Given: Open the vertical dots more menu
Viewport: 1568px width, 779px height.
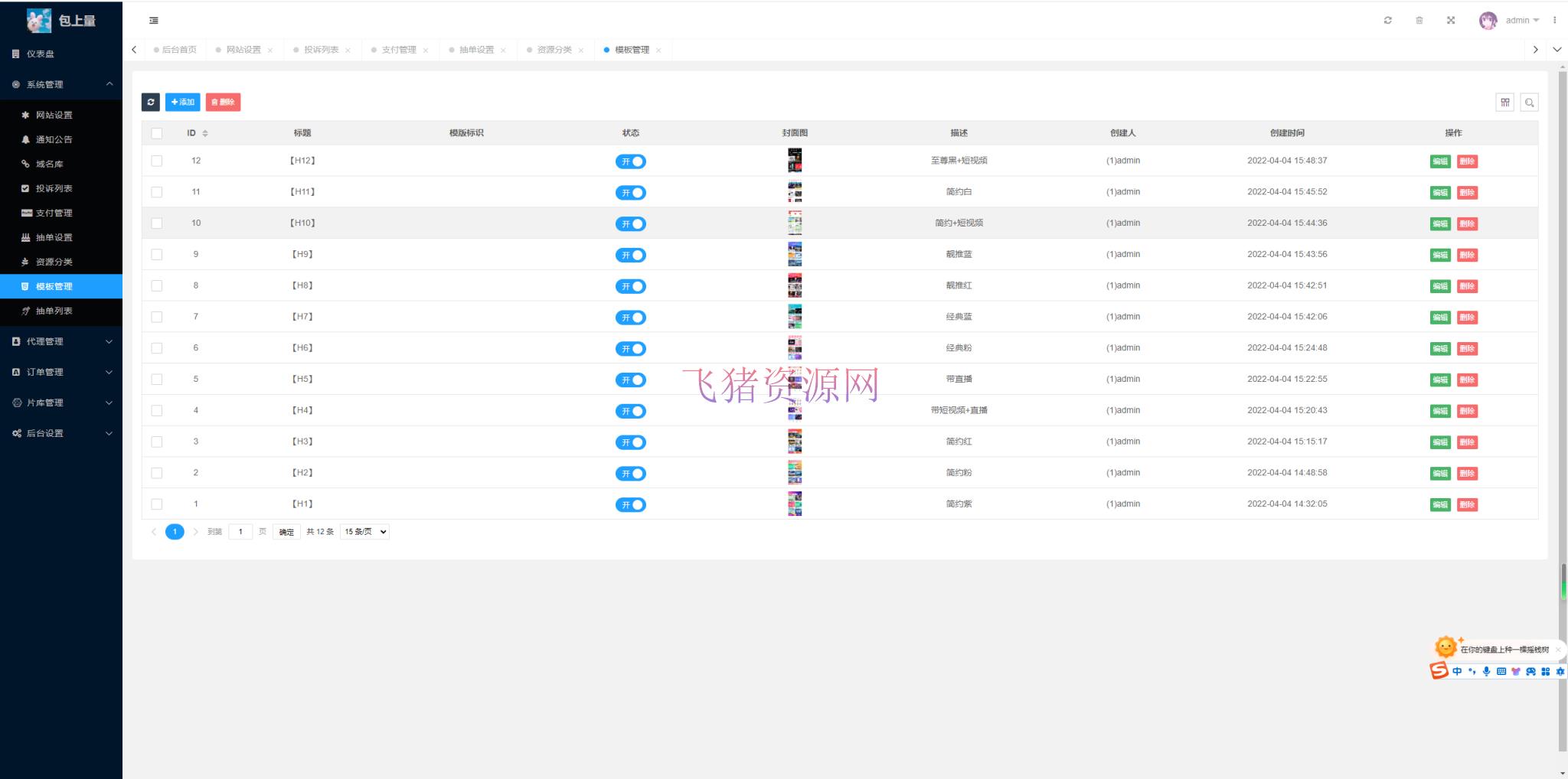Looking at the screenshot, I should click(x=1554, y=21).
